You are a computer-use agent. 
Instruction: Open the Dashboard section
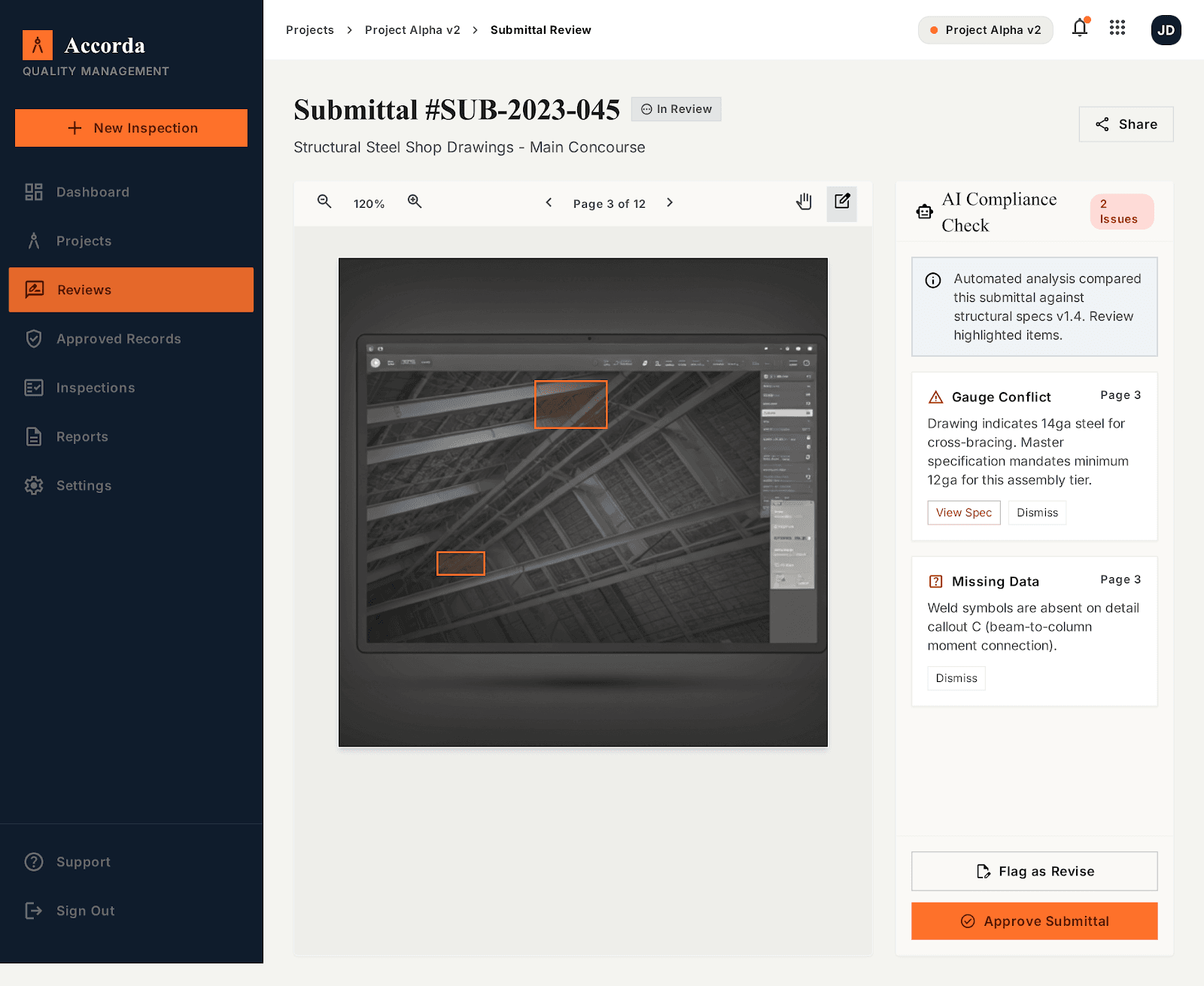(x=131, y=192)
